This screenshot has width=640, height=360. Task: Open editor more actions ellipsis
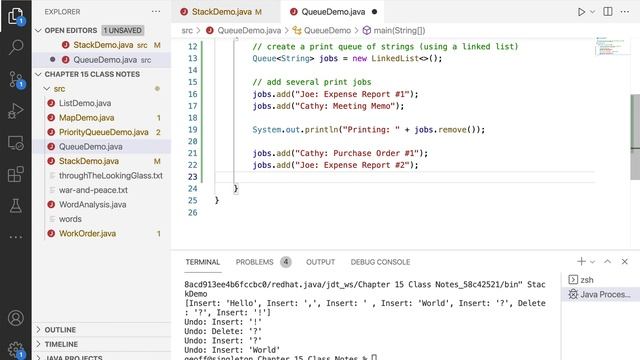[625, 12]
